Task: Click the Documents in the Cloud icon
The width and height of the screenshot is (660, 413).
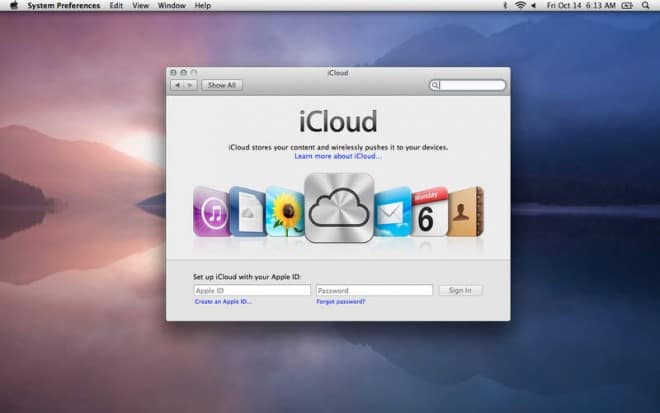Action: pyautogui.click(x=246, y=211)
